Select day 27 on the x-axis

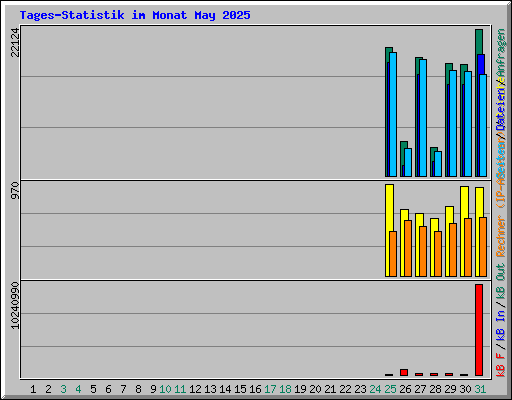[420, 389]
